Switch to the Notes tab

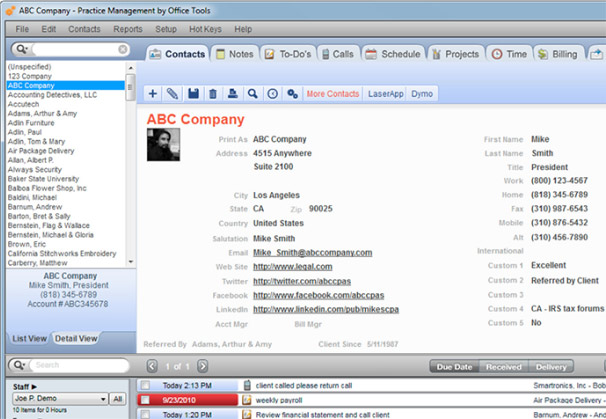click(235, 54)
